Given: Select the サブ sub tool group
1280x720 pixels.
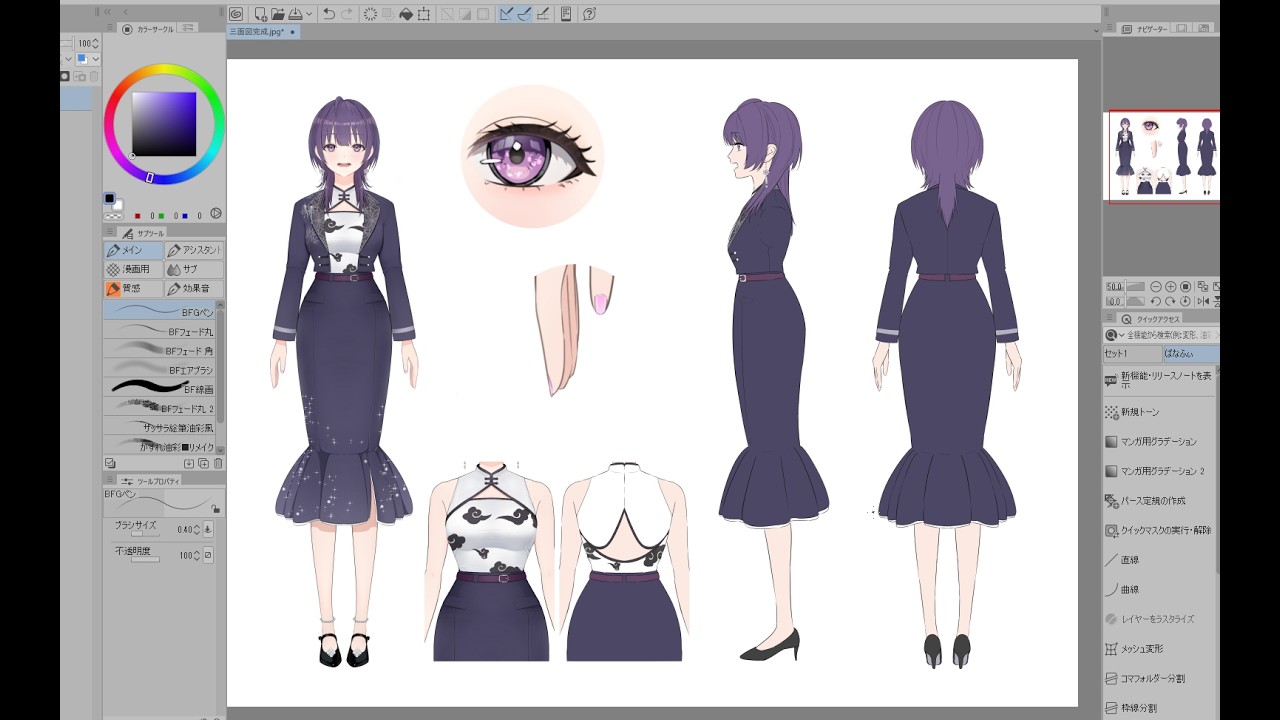Looking at the screenshot, I should pos(194,269).
